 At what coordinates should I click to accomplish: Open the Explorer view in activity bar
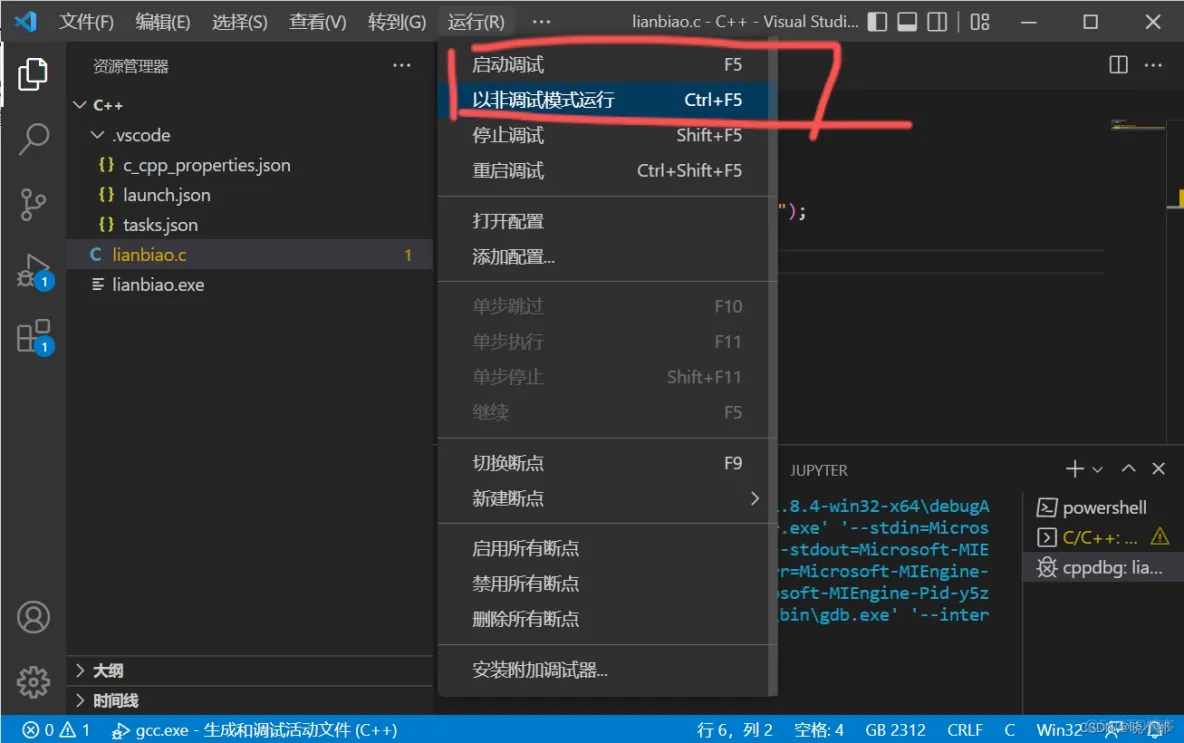click(x=32, y=74)
